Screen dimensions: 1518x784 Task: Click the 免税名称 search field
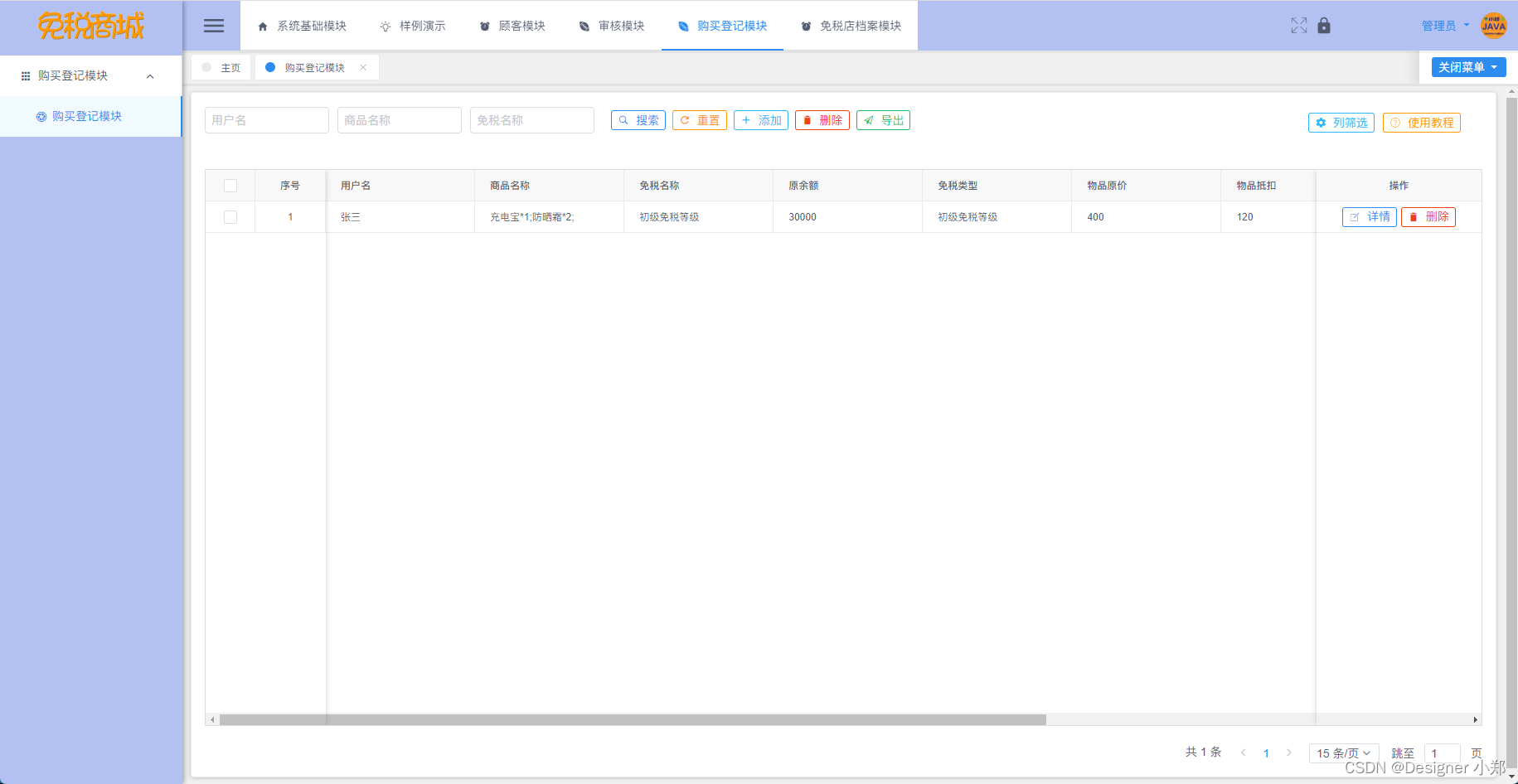pyautogui.click(x=532, y=120)
